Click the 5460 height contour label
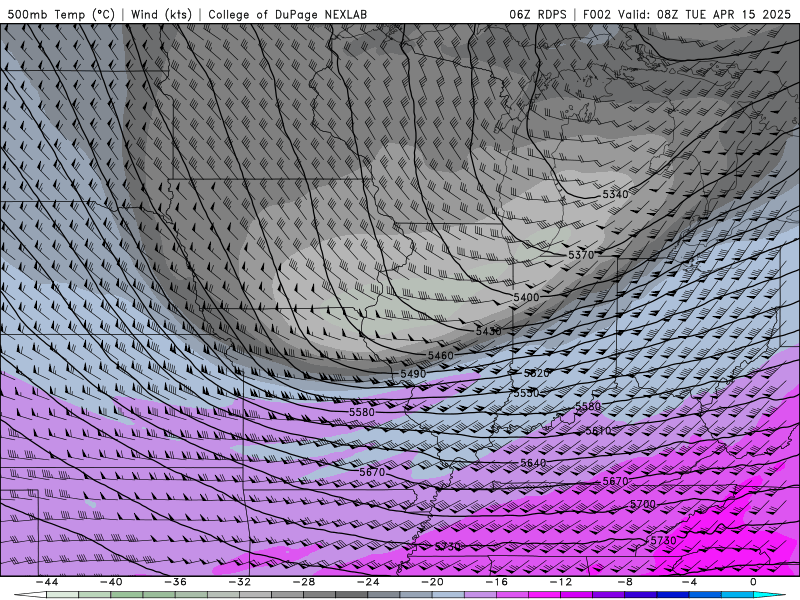Image resolution: width=800 pixels, height=600 pixels. (x=440, y=356)
